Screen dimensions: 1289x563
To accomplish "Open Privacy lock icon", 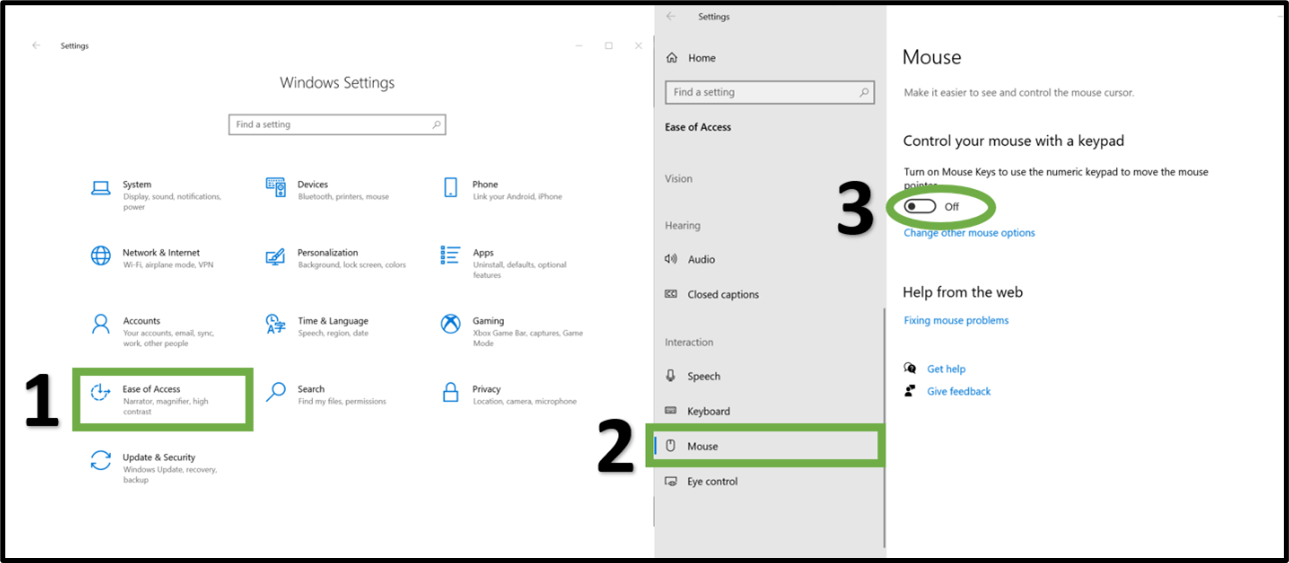I will pos(450,392).
